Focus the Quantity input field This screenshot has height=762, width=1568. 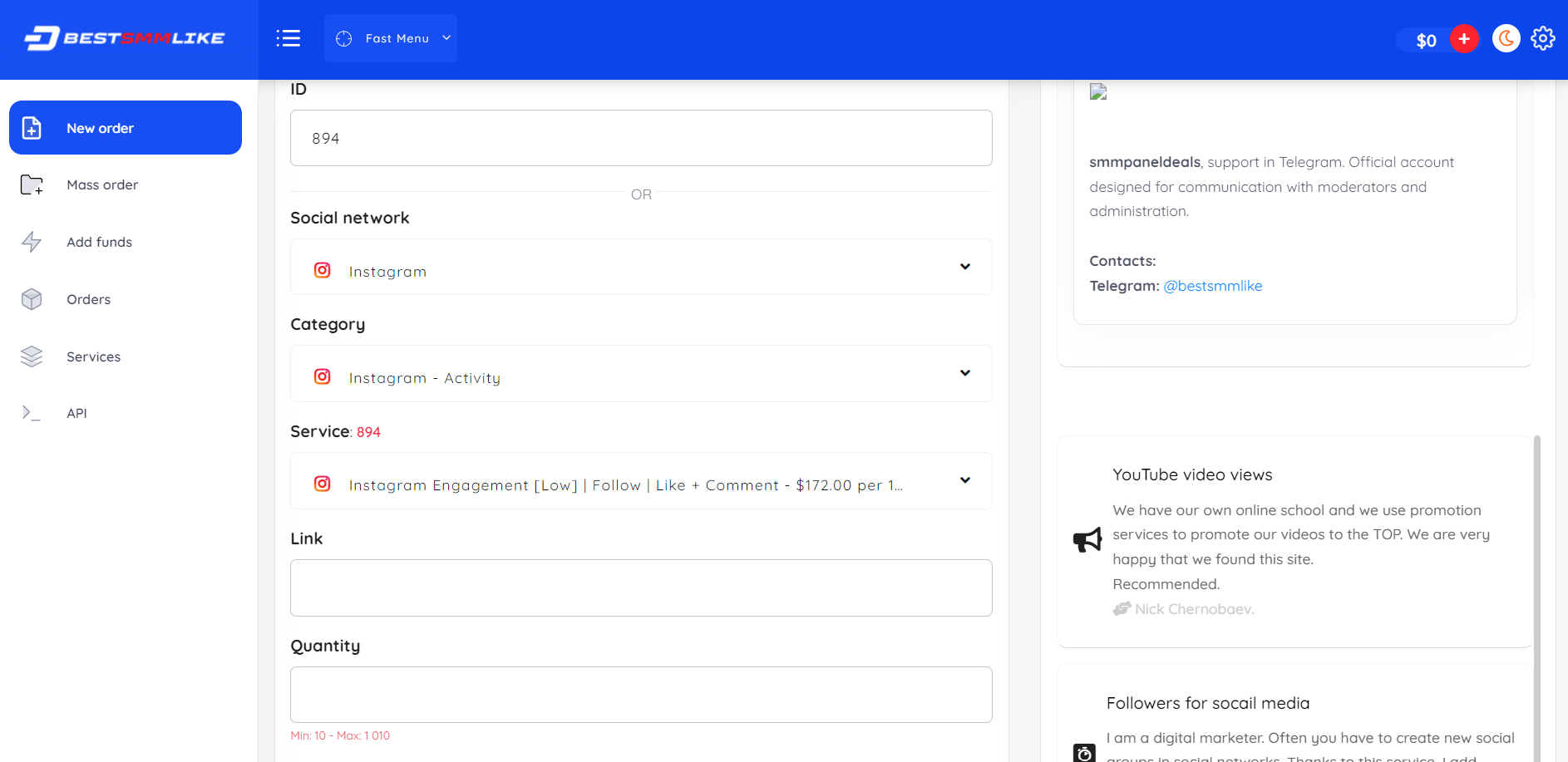pos(640,695)
